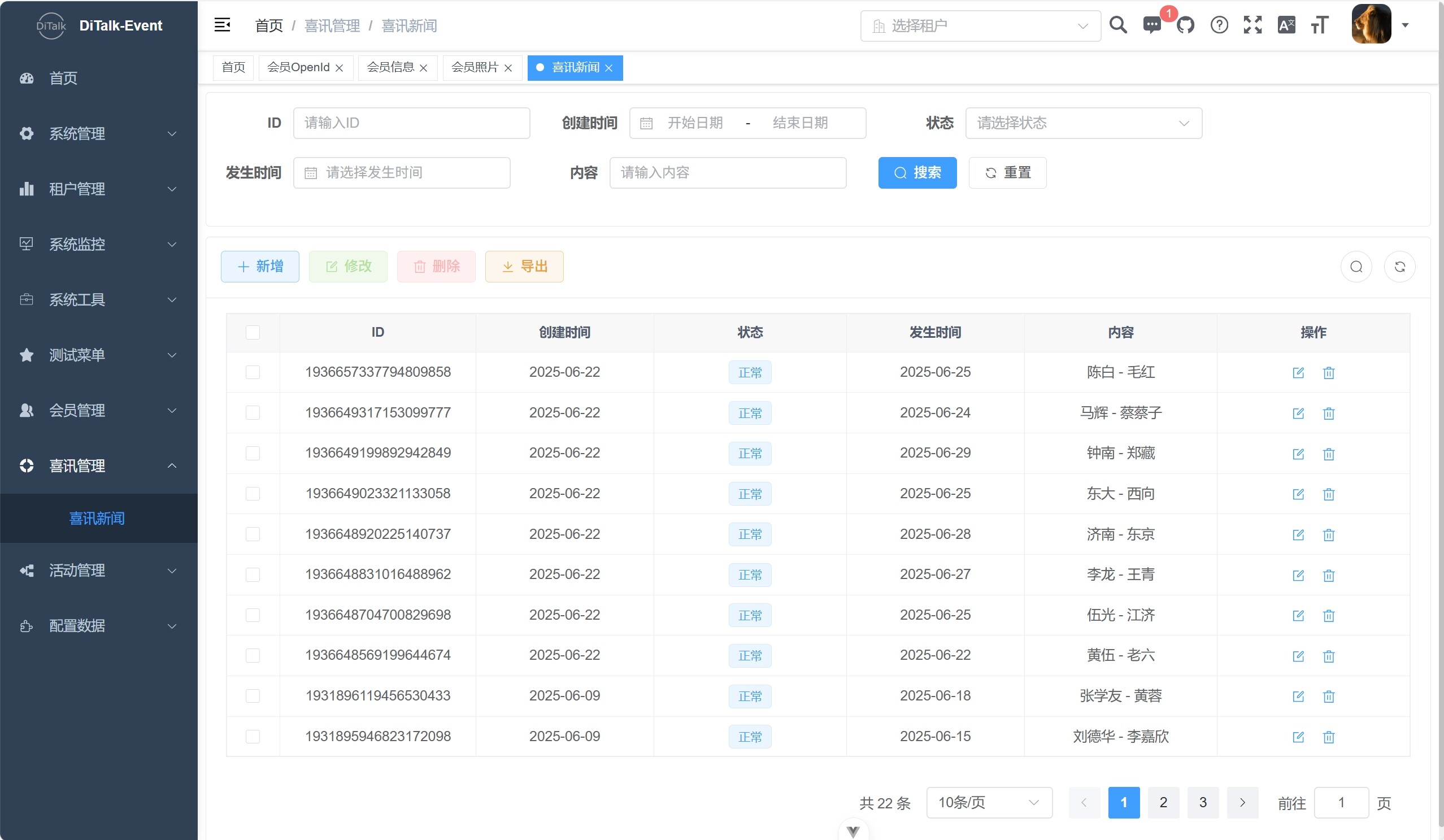Toggle the select-all header checkbox
The image size is (1444, 840).
[x=253, y=332]
